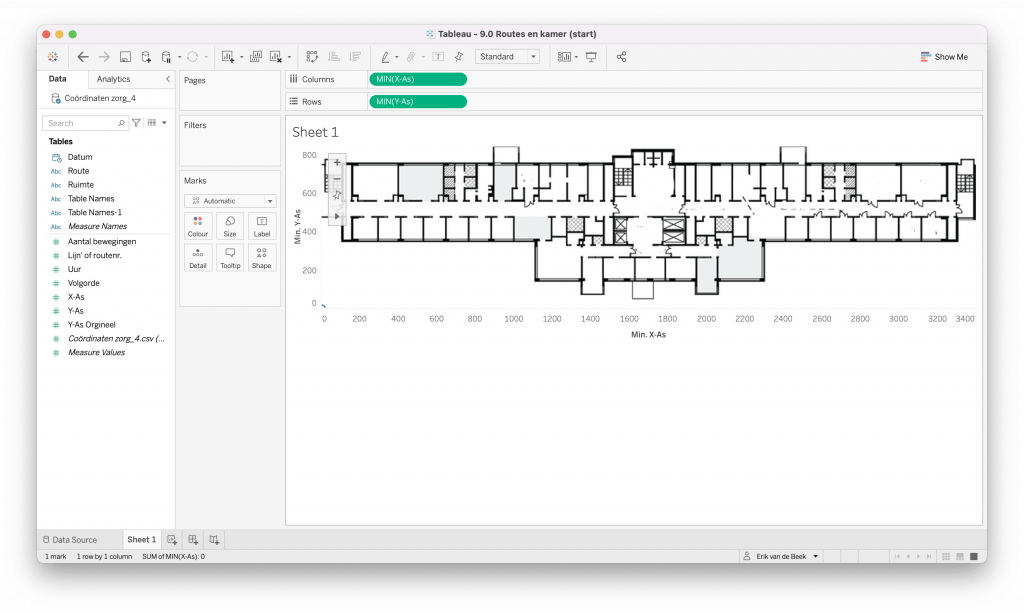The image size is (1024, 612).
Task: Add a new data source icon
Action: click(146, 57)
